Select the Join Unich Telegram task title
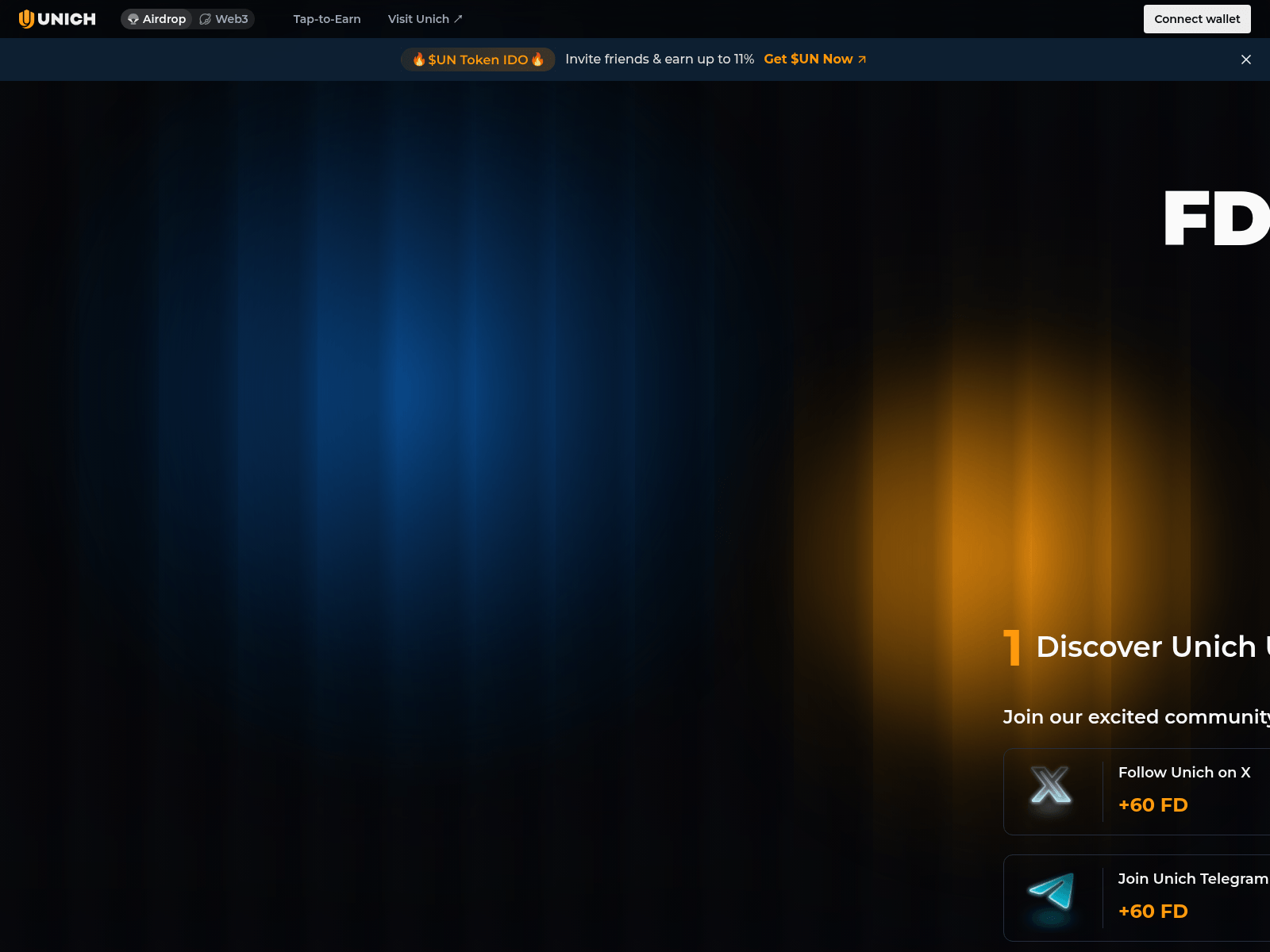Image resolution: width=1270 pixels, height=952 pixels. tap(1192, 879)
